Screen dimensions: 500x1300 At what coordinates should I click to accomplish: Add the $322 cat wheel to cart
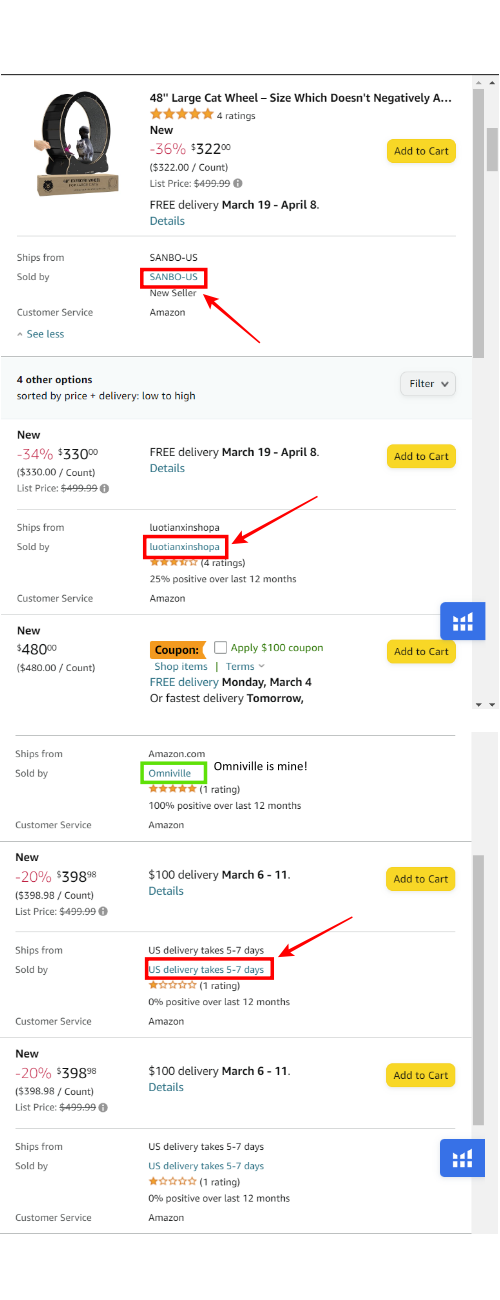tap(421, 151)
